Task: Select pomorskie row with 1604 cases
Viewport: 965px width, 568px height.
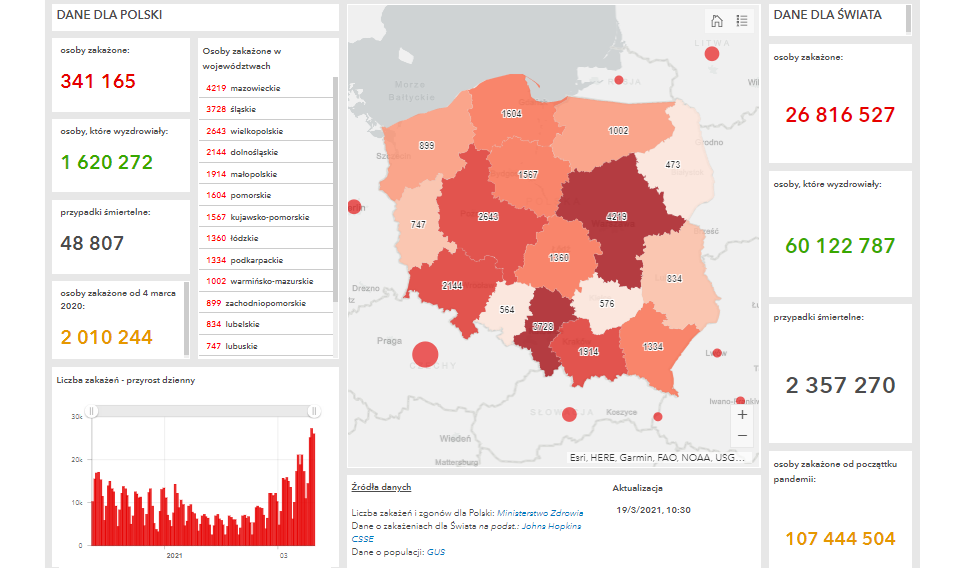Action: pos(266,195)
